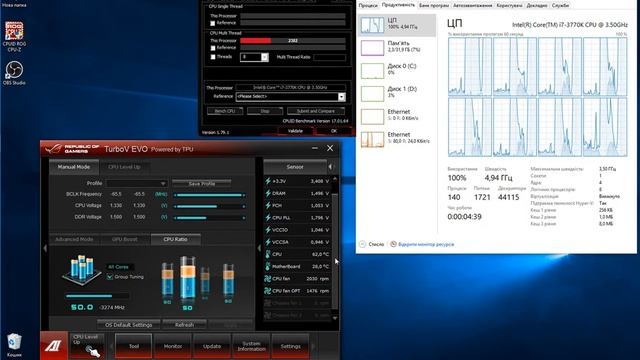Image resolution: width=640 pixels, height=360 pixels.
Task: Select the VCCIO voltage sensor icon
Action: [x=268, y=230]
